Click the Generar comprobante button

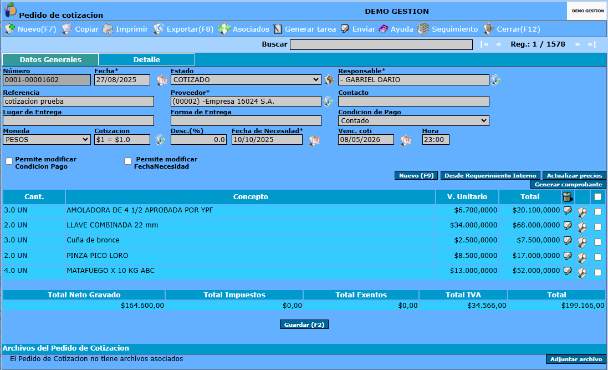coord(568,185)
